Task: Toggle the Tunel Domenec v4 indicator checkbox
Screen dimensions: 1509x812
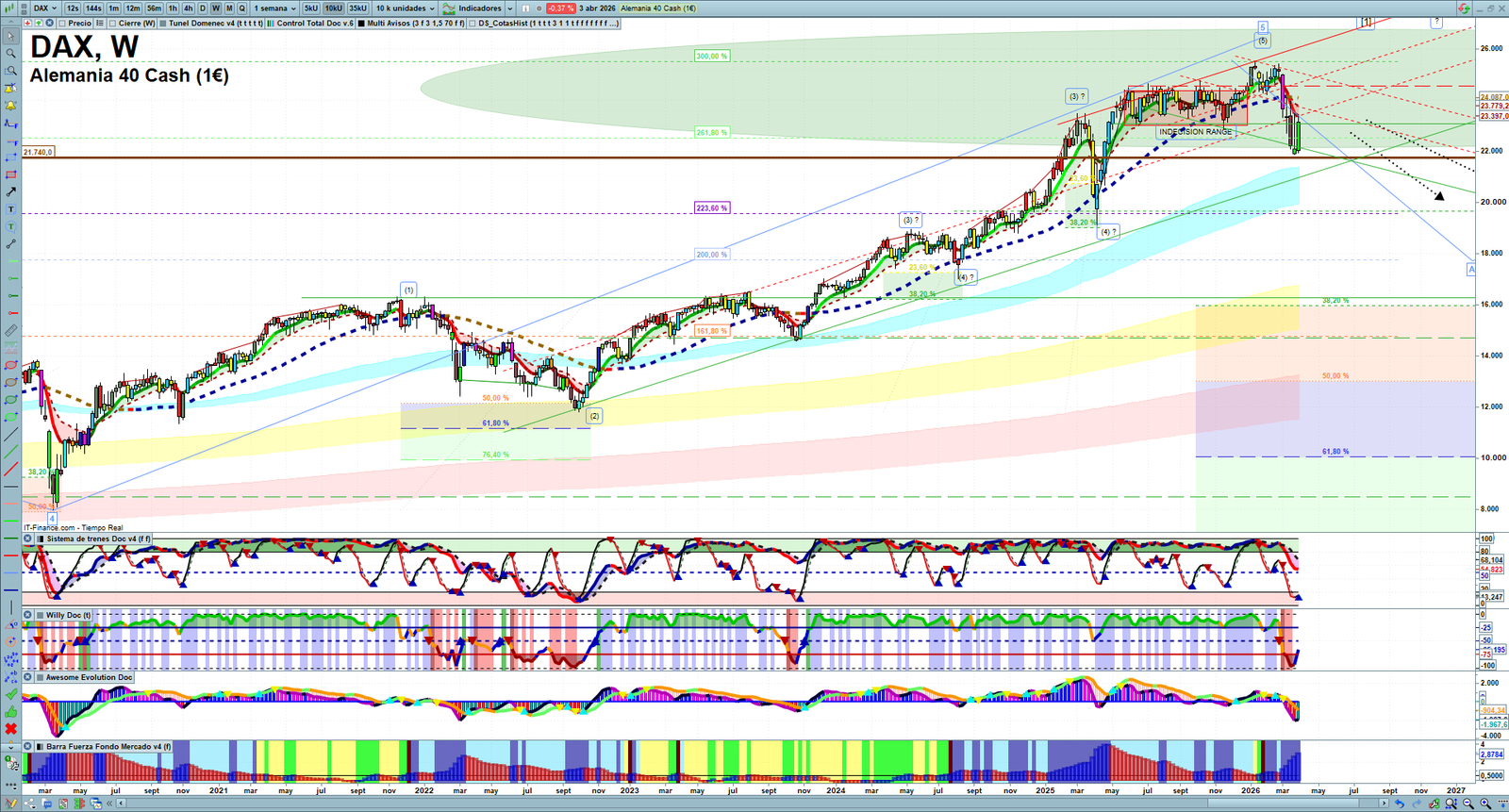Action: point(163,24)
